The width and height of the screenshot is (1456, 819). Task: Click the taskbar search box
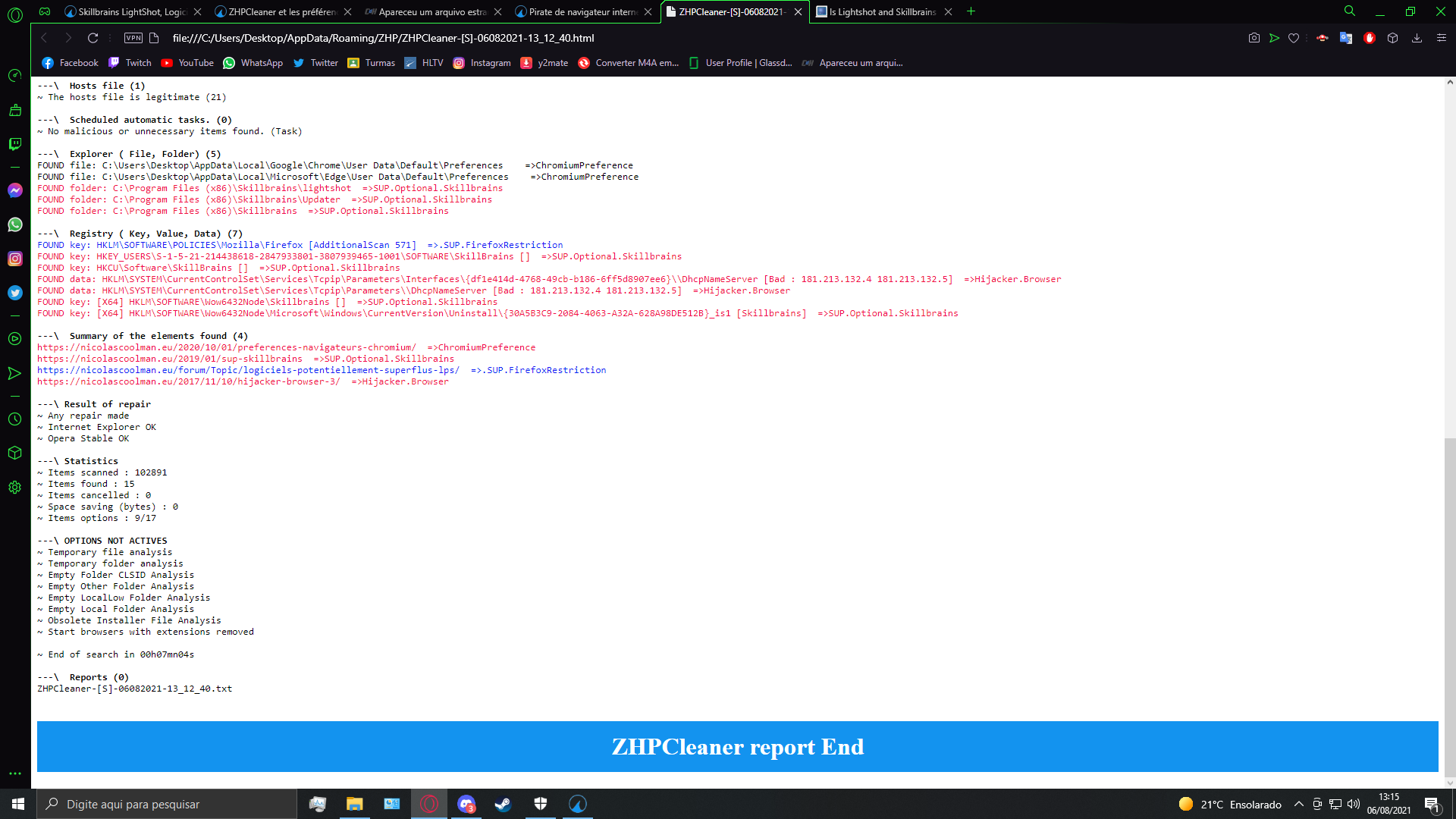point(167,804)
